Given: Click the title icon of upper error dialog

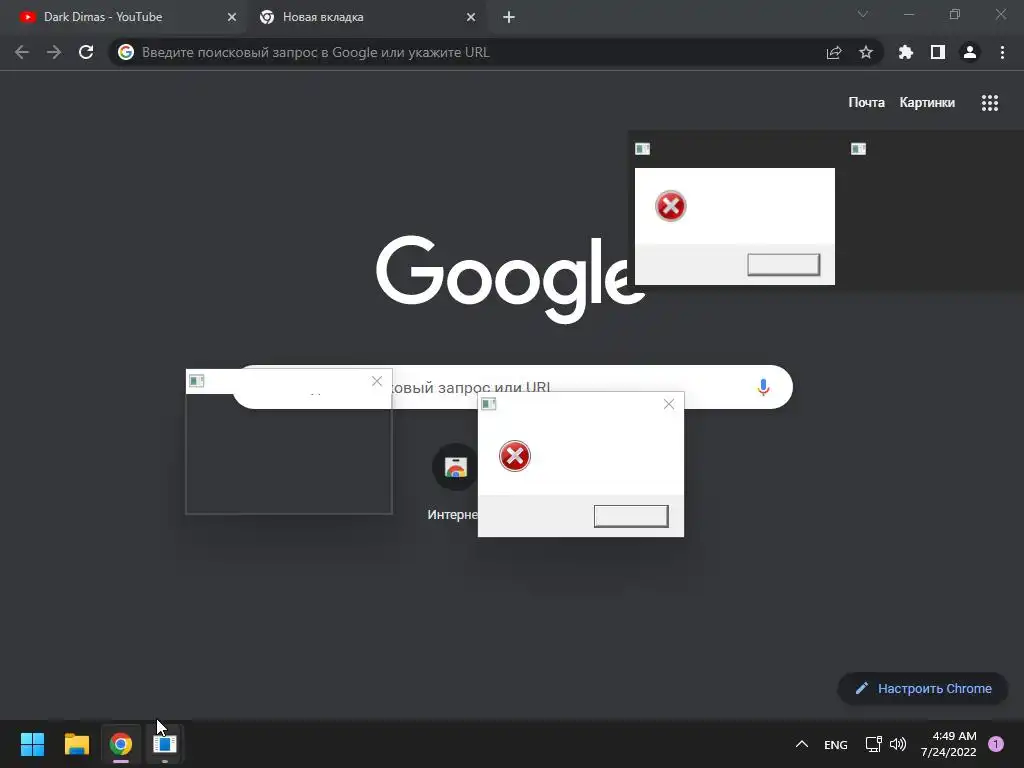Looking at the screenshot, I should pyautogui.click(x=643, y=149).
